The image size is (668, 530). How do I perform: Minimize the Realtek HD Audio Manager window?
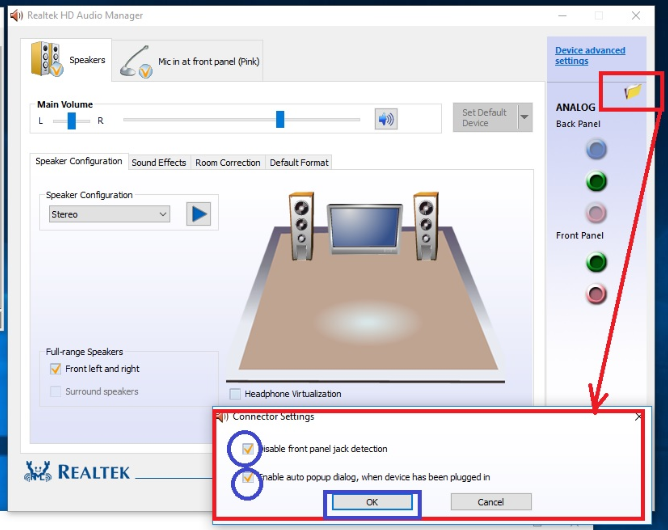point(562,16)
